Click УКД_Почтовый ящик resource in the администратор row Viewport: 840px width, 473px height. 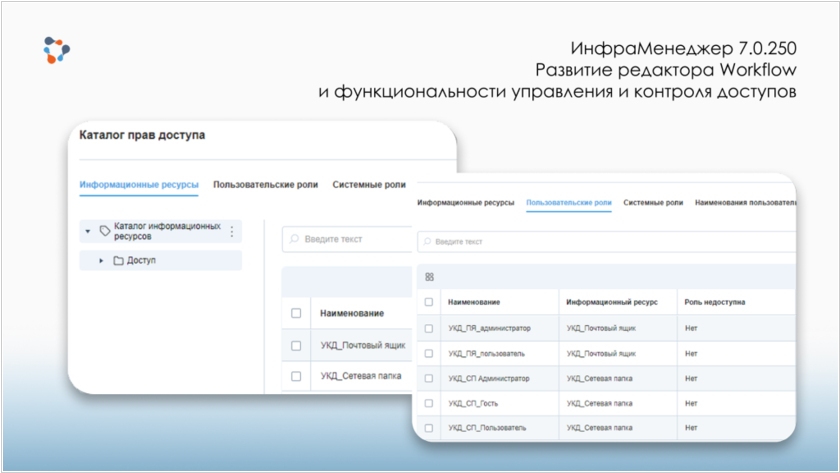coord(601,328)
